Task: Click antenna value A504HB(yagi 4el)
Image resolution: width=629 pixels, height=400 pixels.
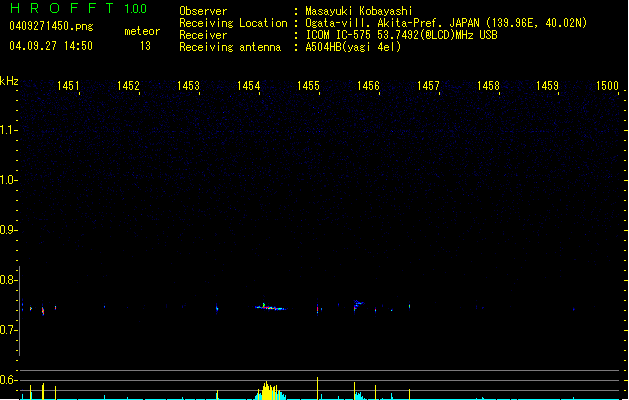Action: (353, 47)
